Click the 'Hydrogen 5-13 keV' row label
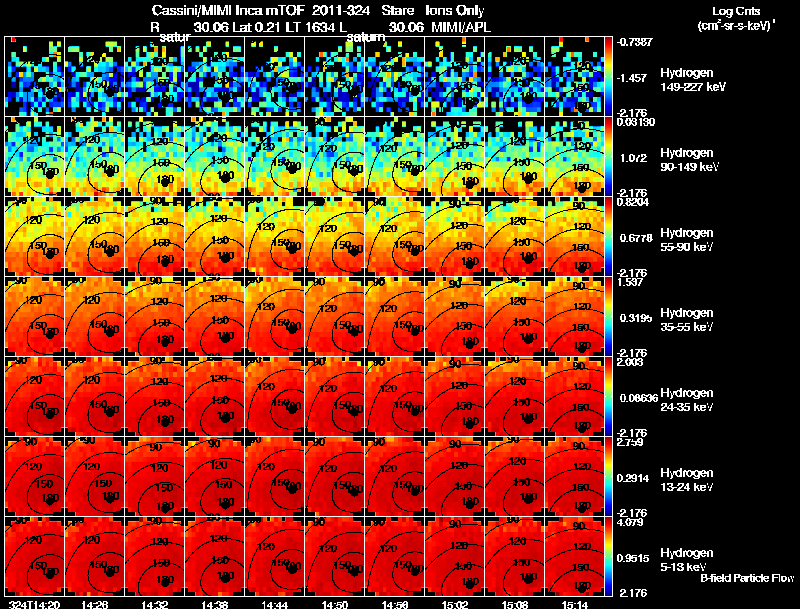Image resolution: width=800 pixels, height=609 pixels. pos(687,560)
